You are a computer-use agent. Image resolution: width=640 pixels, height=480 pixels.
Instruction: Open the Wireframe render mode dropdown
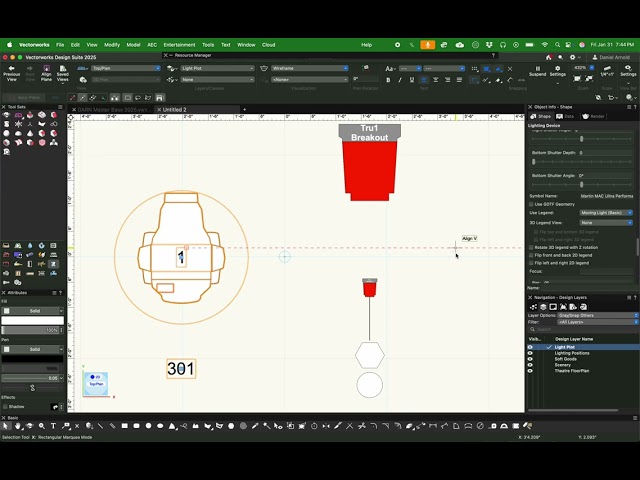(x=310, y=68)
